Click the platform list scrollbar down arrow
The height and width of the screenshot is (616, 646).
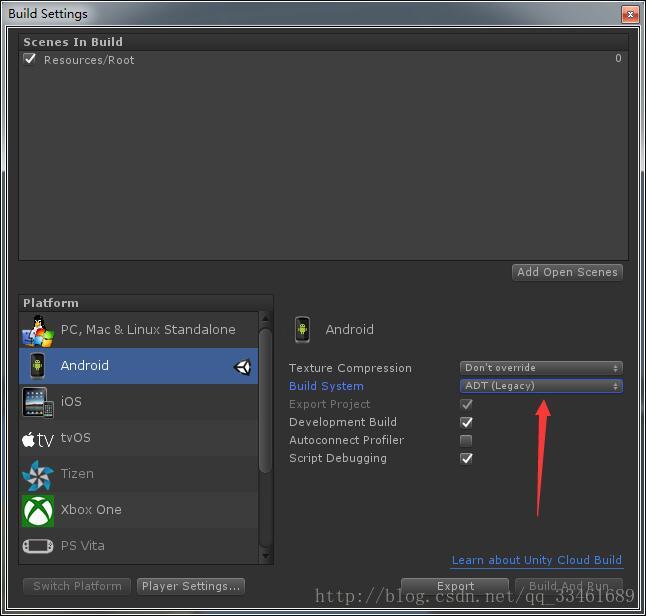point(265,557)
